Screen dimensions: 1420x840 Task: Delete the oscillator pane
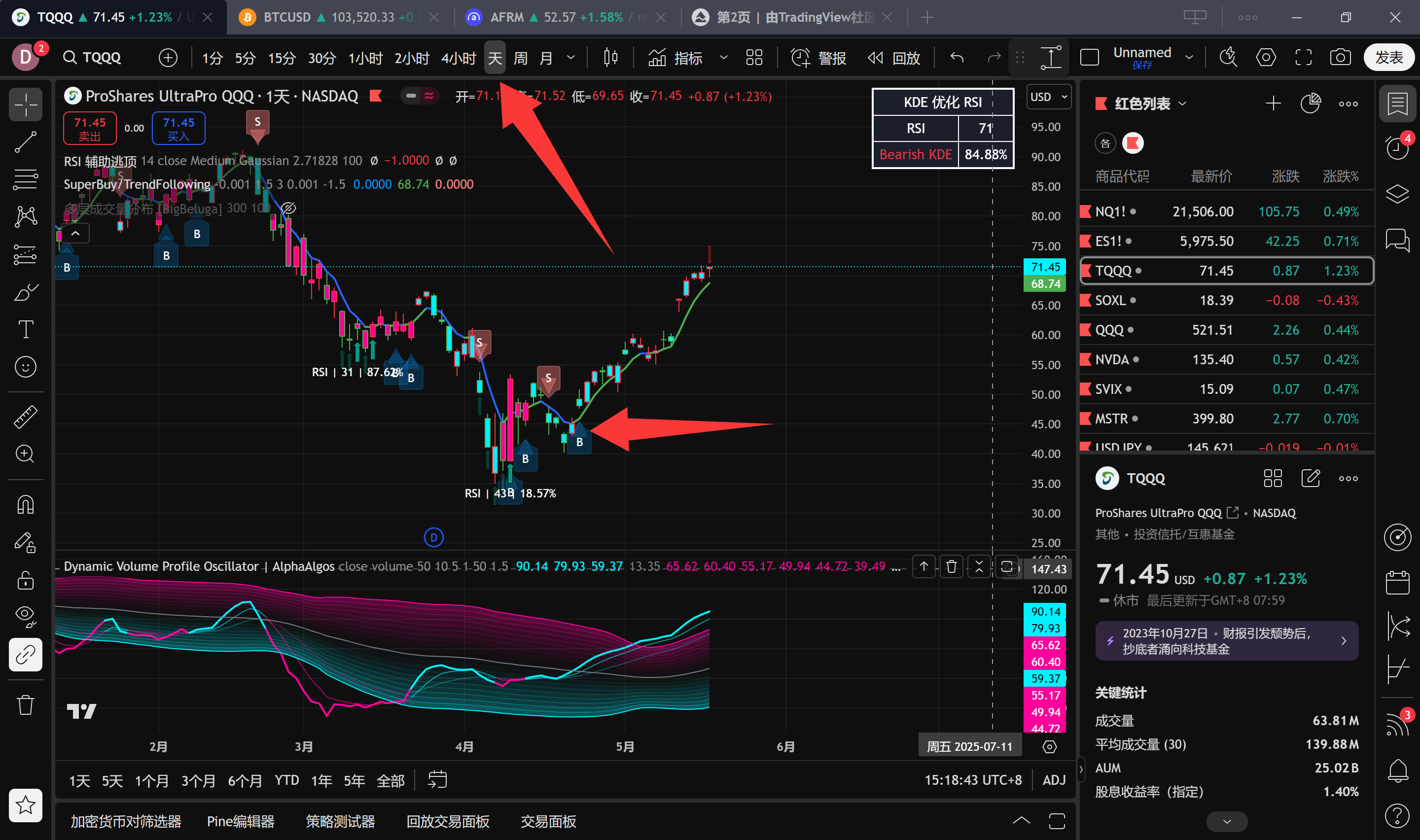coord(952,566)
